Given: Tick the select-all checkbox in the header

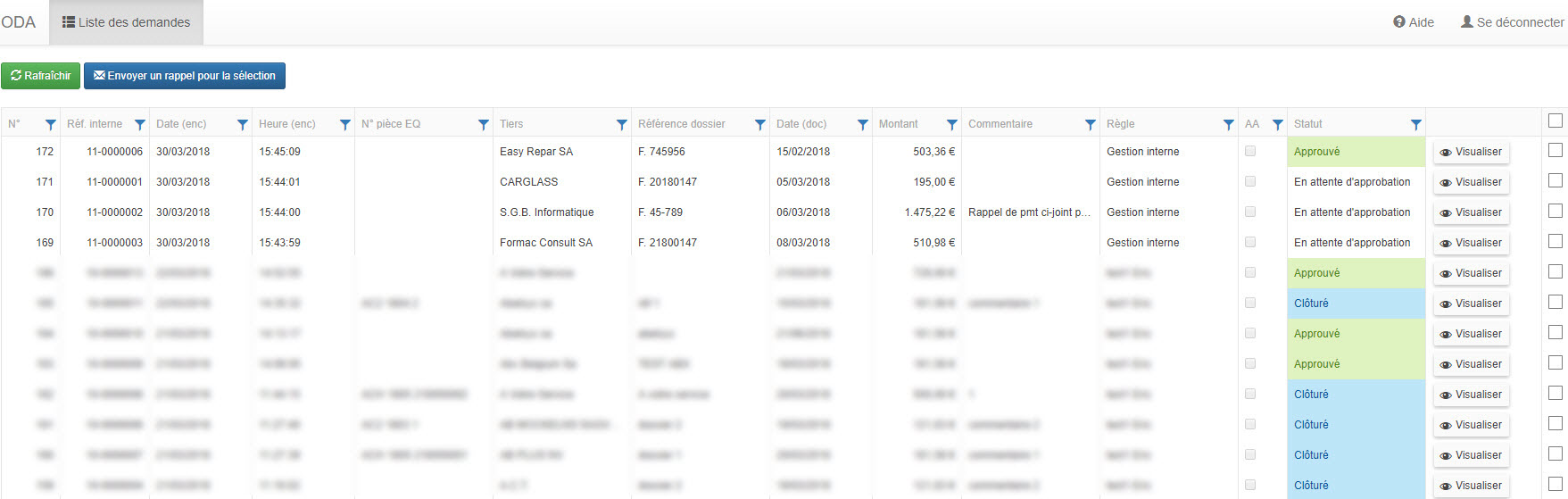Looking at the screenshot, I should [1556, 121].
